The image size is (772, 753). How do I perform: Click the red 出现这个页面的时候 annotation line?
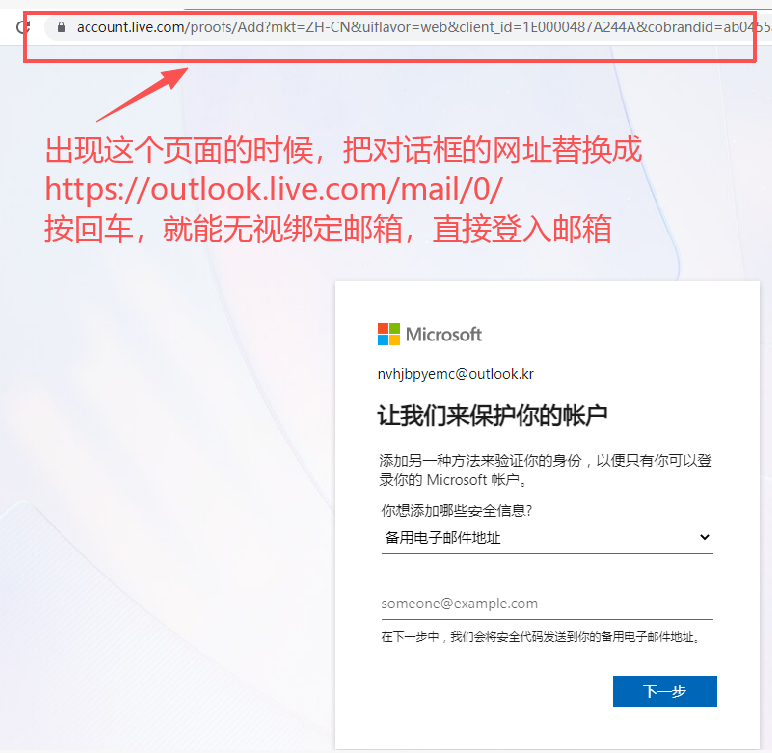coord(343,150)
